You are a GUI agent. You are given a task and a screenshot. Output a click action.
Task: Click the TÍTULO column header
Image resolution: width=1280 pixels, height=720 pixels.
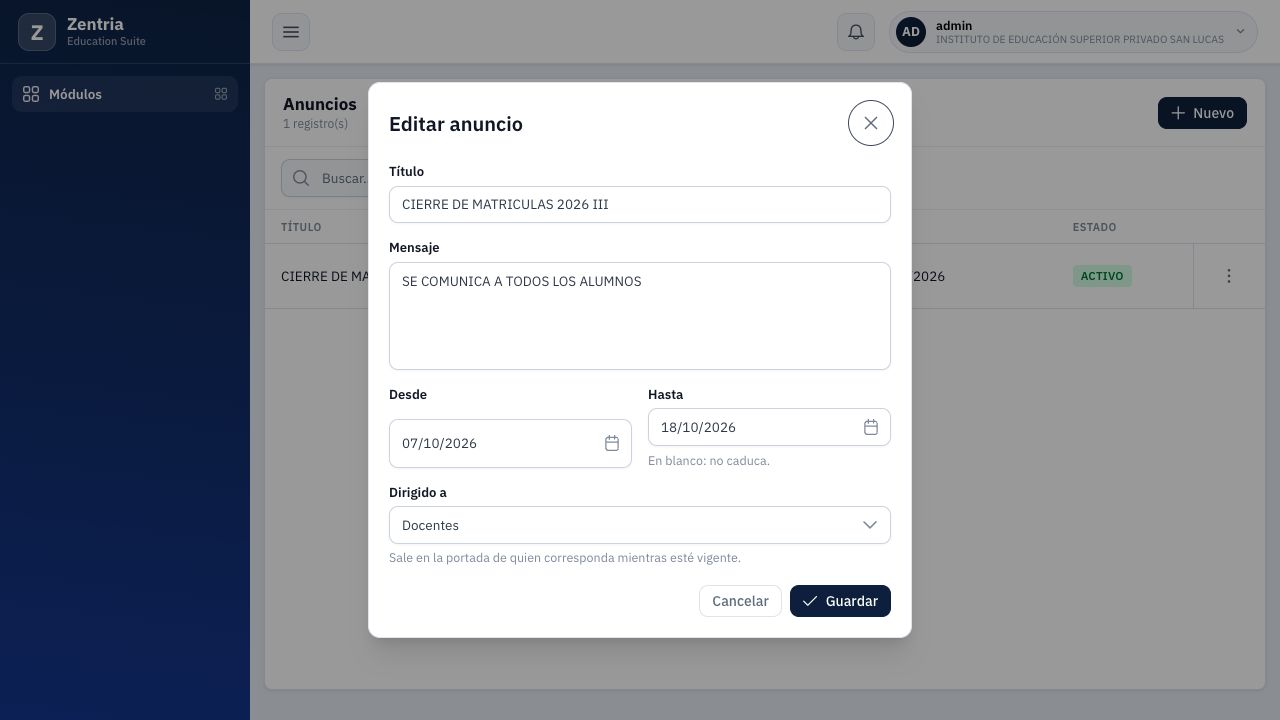301,227
